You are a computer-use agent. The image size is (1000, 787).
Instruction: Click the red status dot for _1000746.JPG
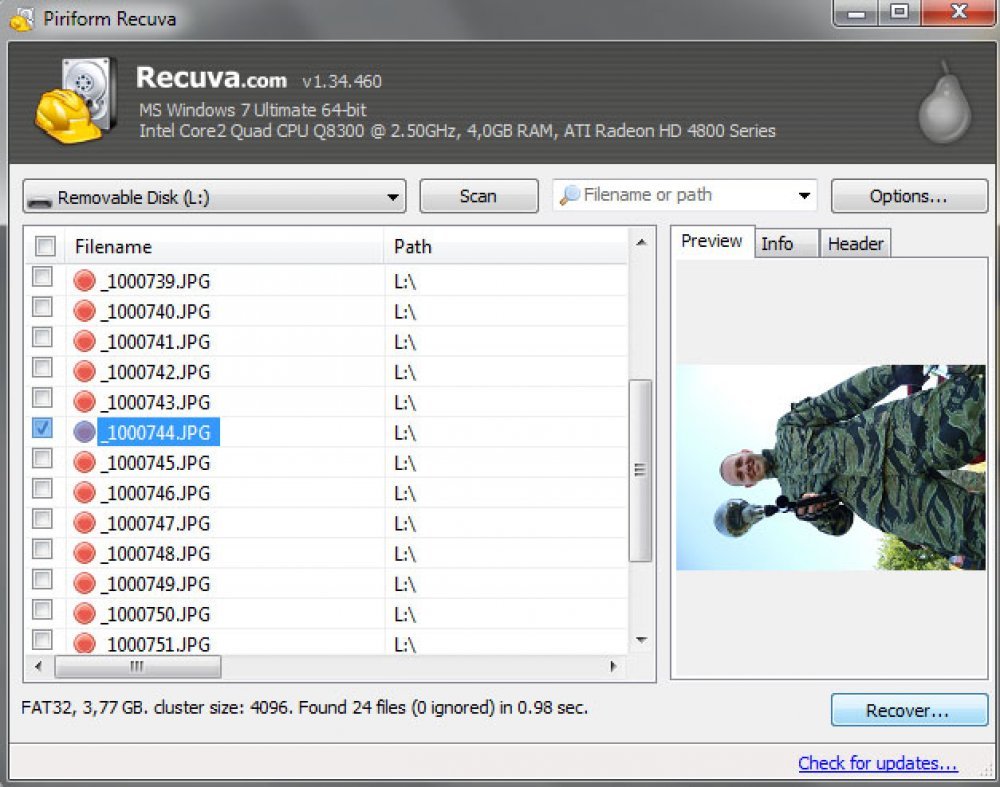[x=84, y=492]
